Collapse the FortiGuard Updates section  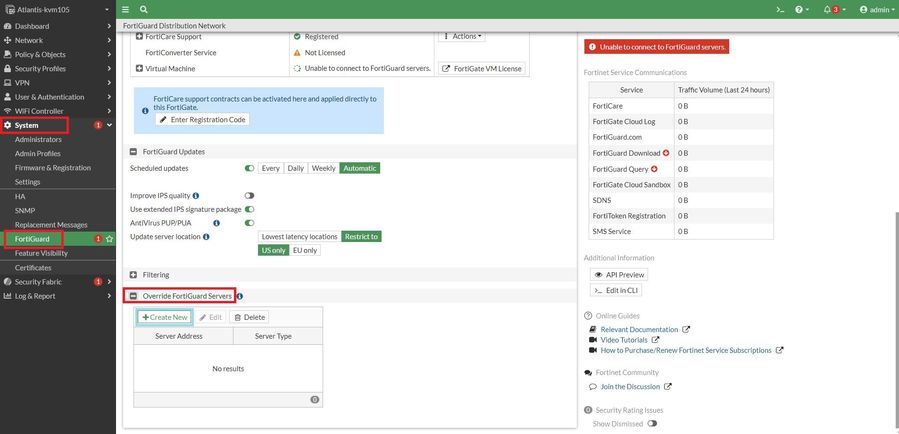[133, 151]
